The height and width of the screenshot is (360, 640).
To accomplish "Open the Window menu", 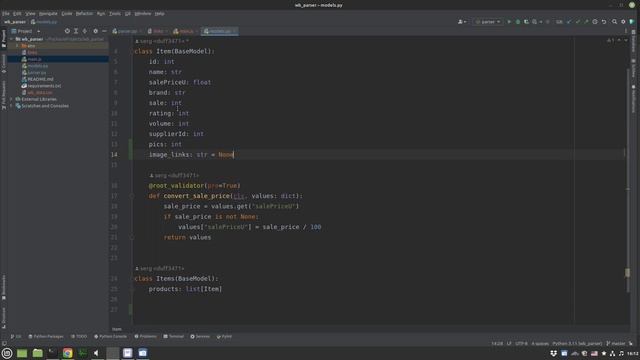I will (143, 13).
